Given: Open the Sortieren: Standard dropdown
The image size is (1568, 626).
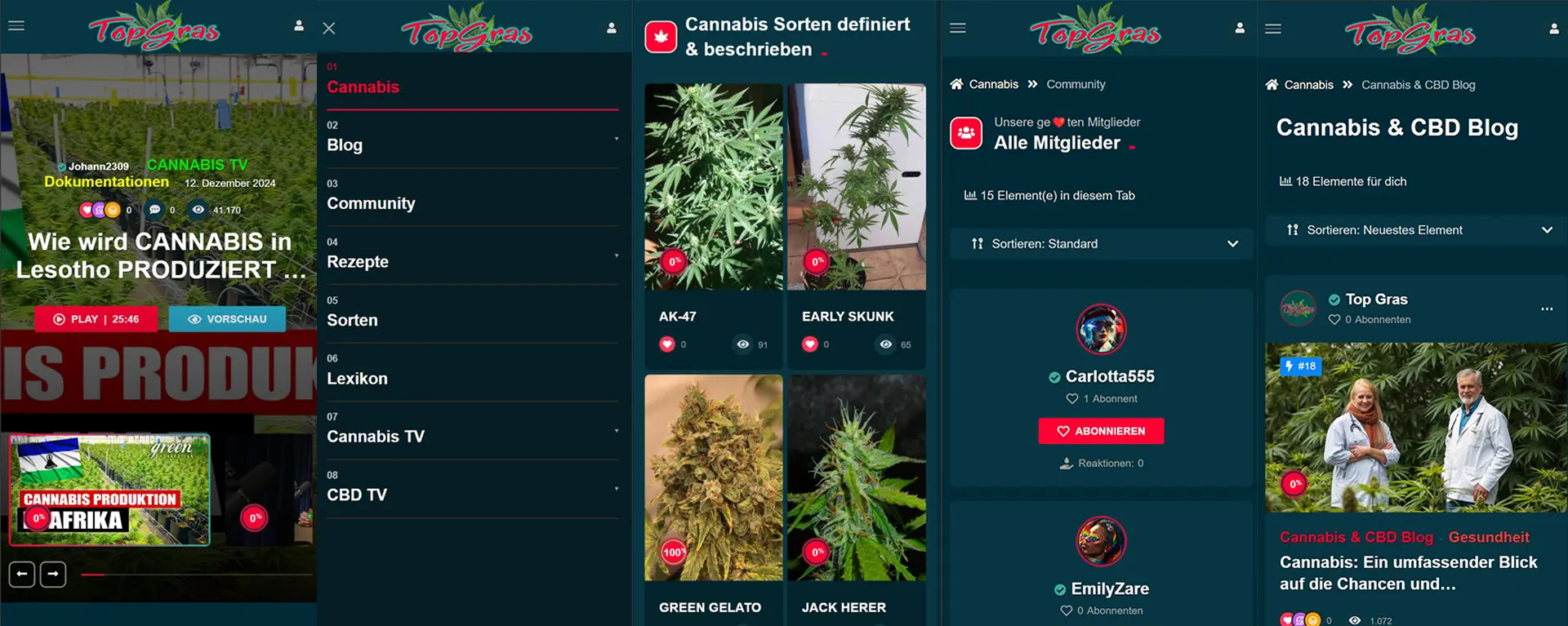Looking at the screenshot, I should (1101, 244).
